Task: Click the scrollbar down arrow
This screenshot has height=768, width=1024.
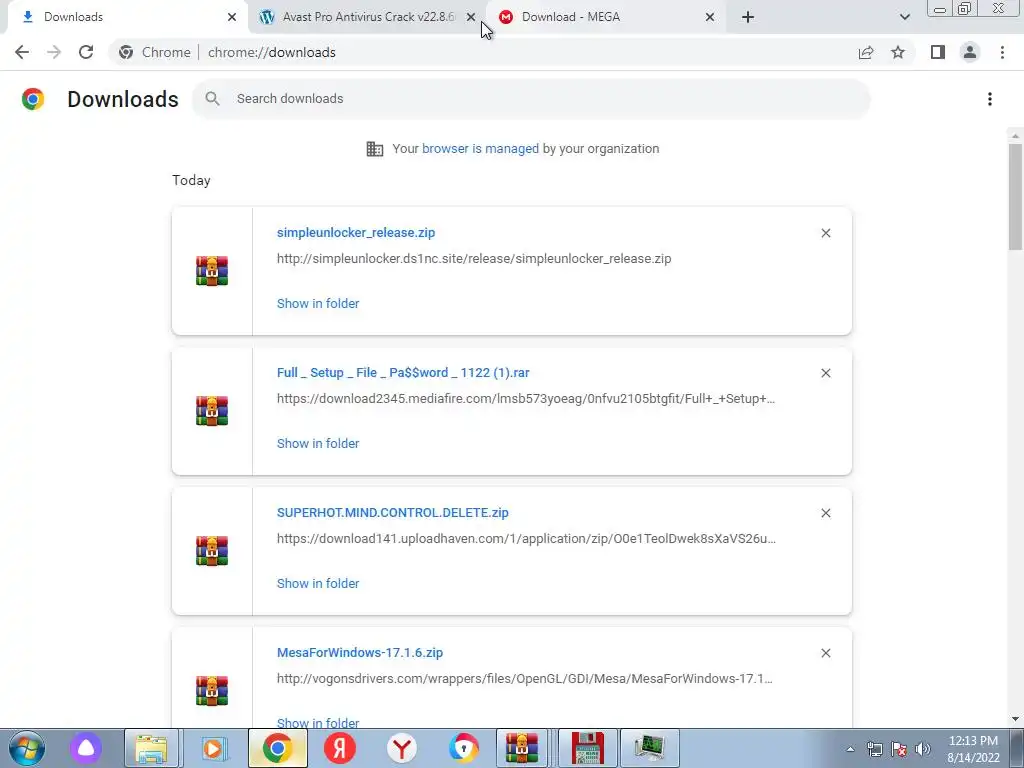Action: coord(1015,719)
